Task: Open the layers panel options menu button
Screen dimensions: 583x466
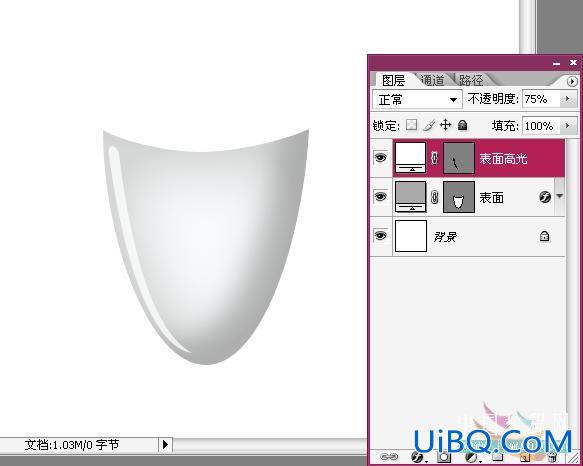Action: pos(572,81)
